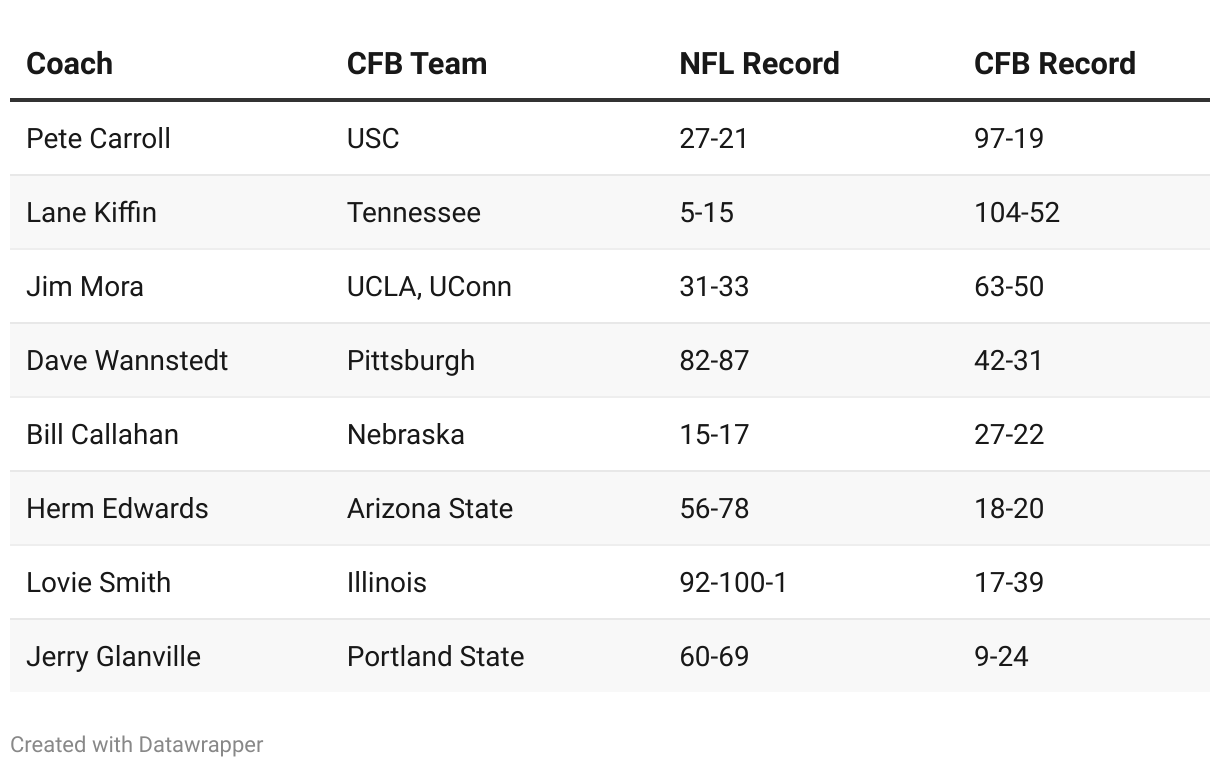Select the UCLA, UConn cell

tap(429, 286)
